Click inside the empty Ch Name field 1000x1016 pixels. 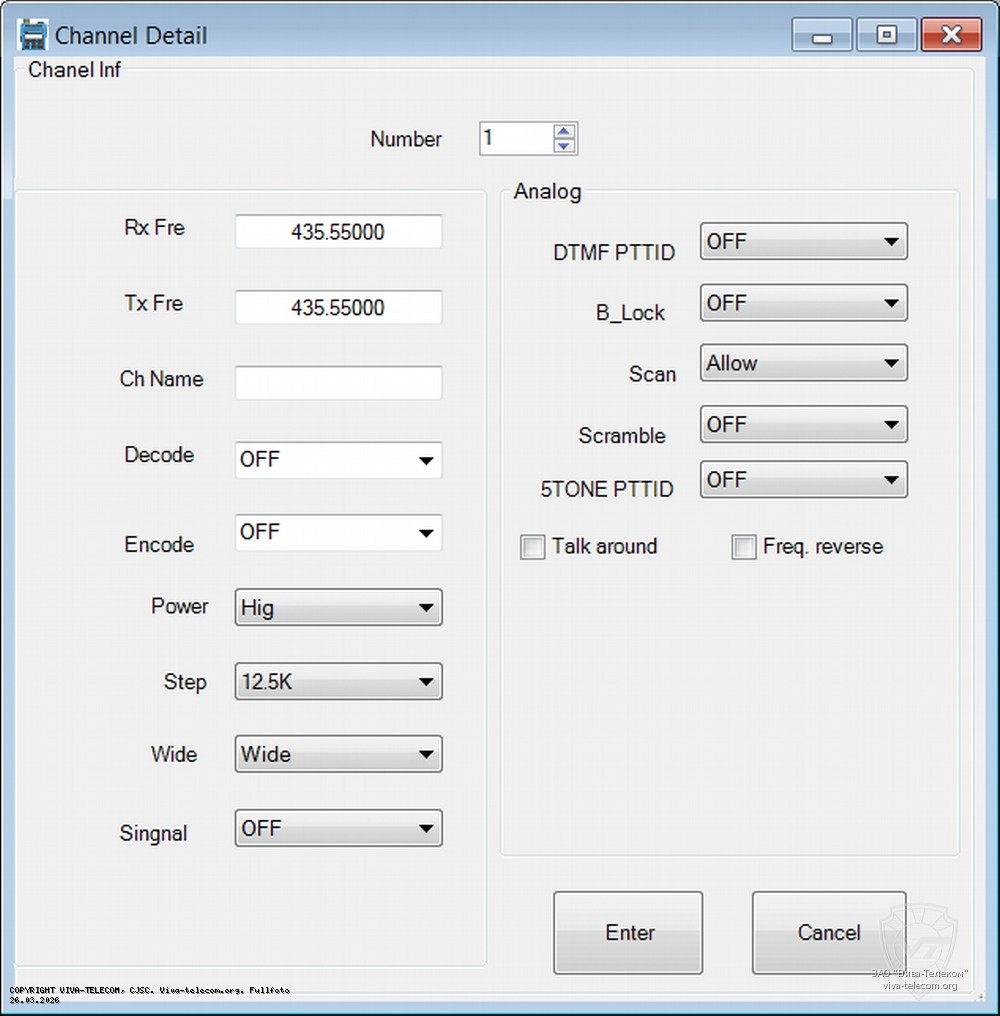[x=338, y=382]
